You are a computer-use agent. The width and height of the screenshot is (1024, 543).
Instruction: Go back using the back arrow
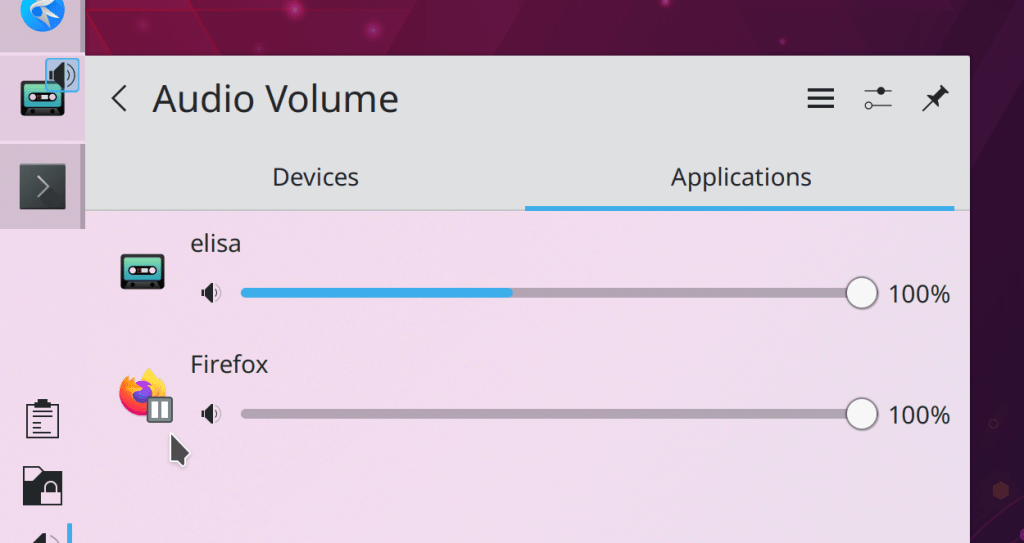(120, 99)
